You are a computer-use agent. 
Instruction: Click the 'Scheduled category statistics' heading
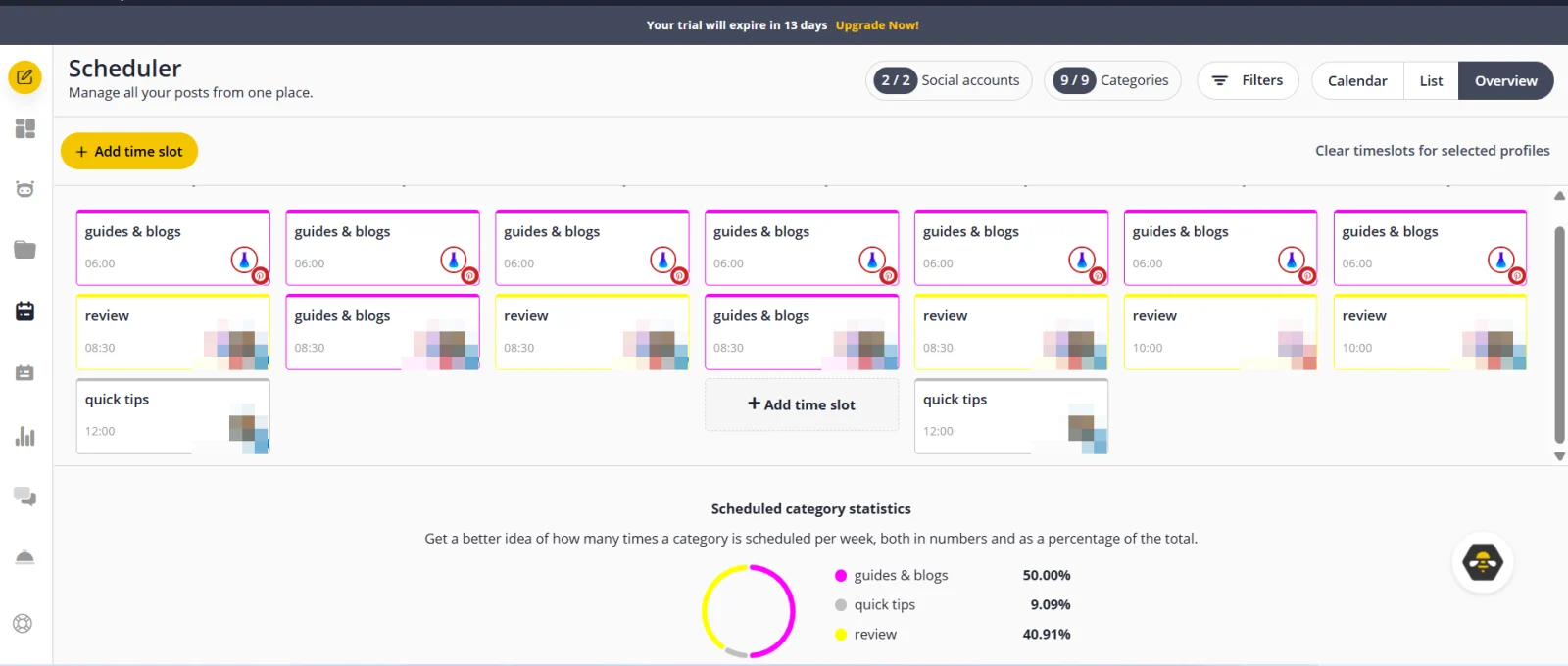[x=810, y=508]
